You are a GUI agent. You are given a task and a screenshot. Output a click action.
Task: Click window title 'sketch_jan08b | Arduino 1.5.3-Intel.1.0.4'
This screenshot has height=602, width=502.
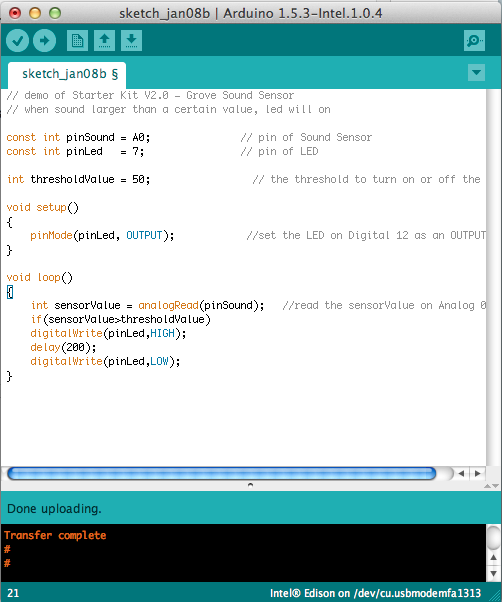tap(251, 13)
